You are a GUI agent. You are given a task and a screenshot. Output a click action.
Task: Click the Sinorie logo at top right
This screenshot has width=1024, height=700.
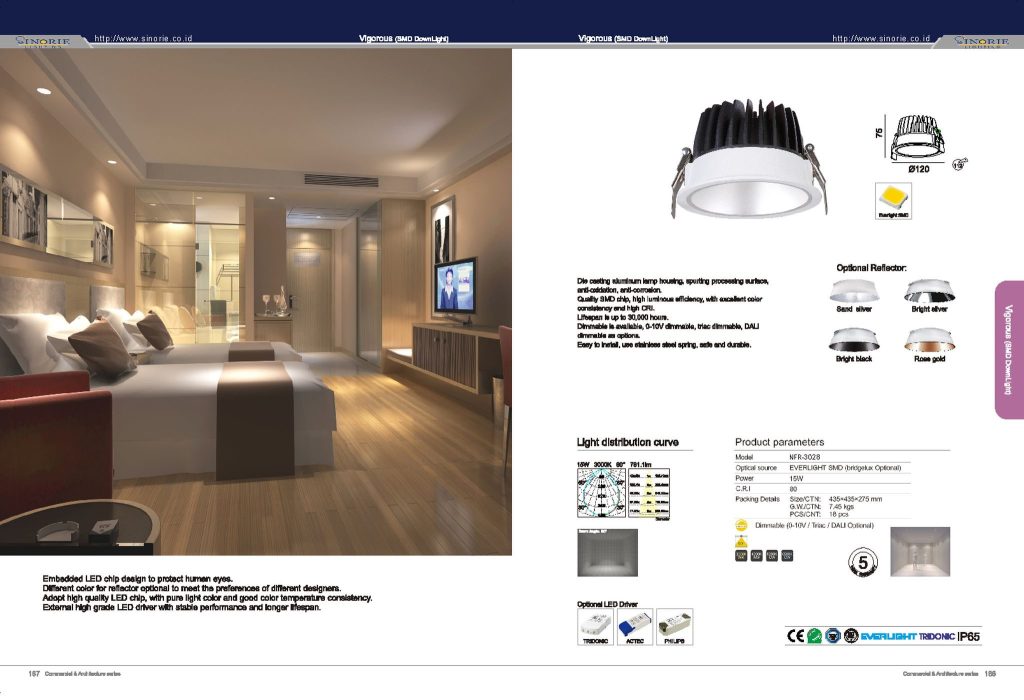[986, 41]
